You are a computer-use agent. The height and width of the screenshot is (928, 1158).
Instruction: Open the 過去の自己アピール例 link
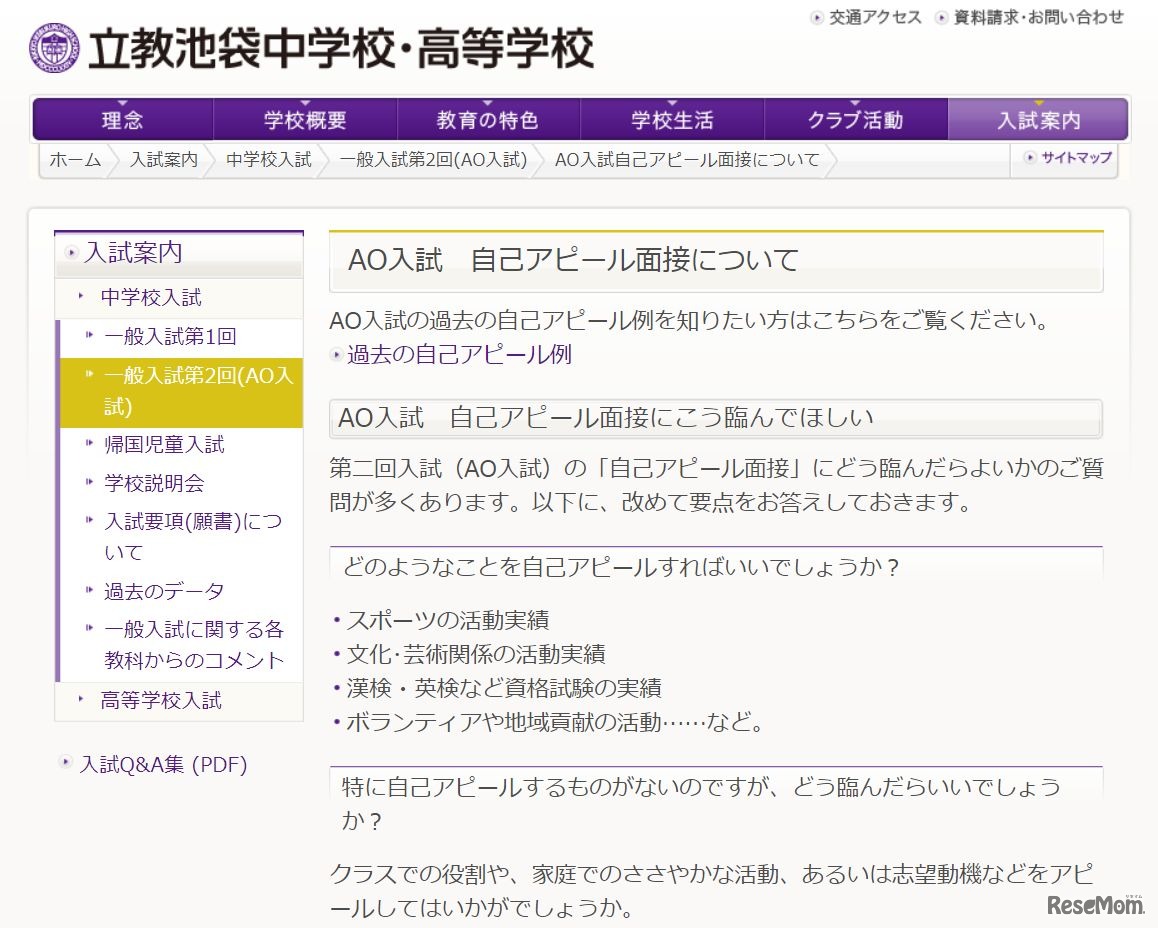pos(457,355)
